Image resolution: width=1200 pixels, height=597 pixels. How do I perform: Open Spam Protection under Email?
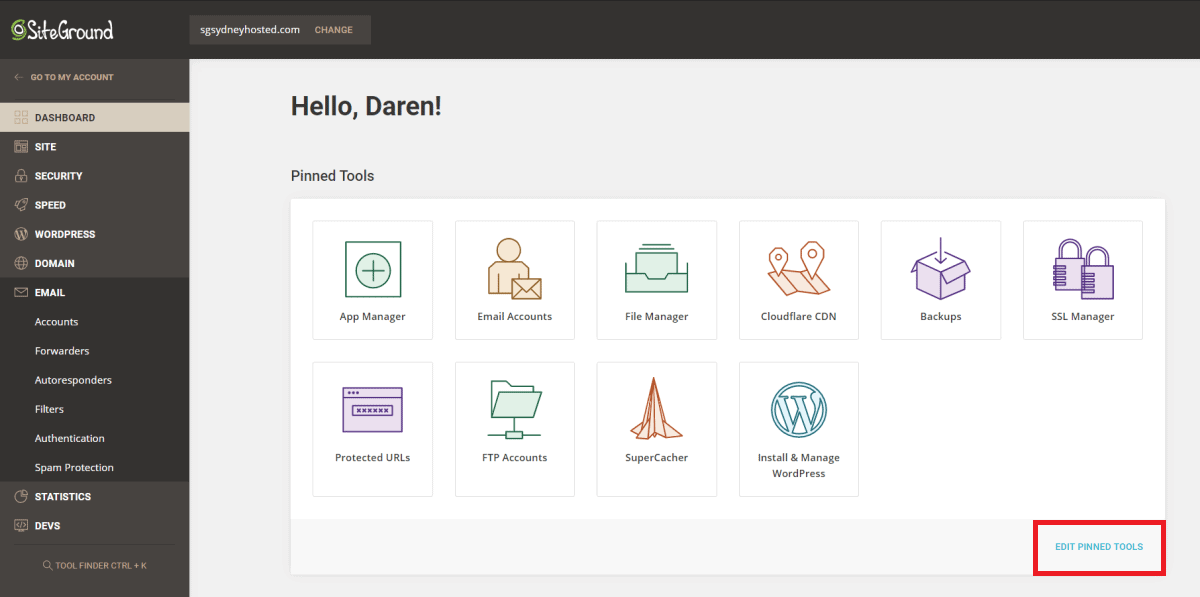(74, 467)
